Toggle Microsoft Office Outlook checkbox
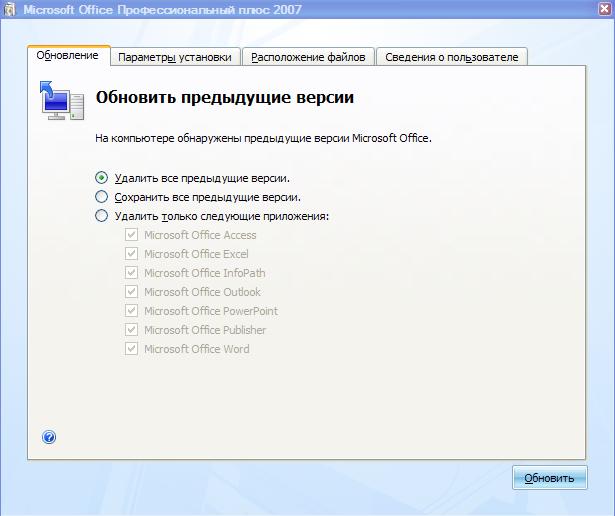The height and width of the screenshot is (516, 615). click(x=131, y=292)
